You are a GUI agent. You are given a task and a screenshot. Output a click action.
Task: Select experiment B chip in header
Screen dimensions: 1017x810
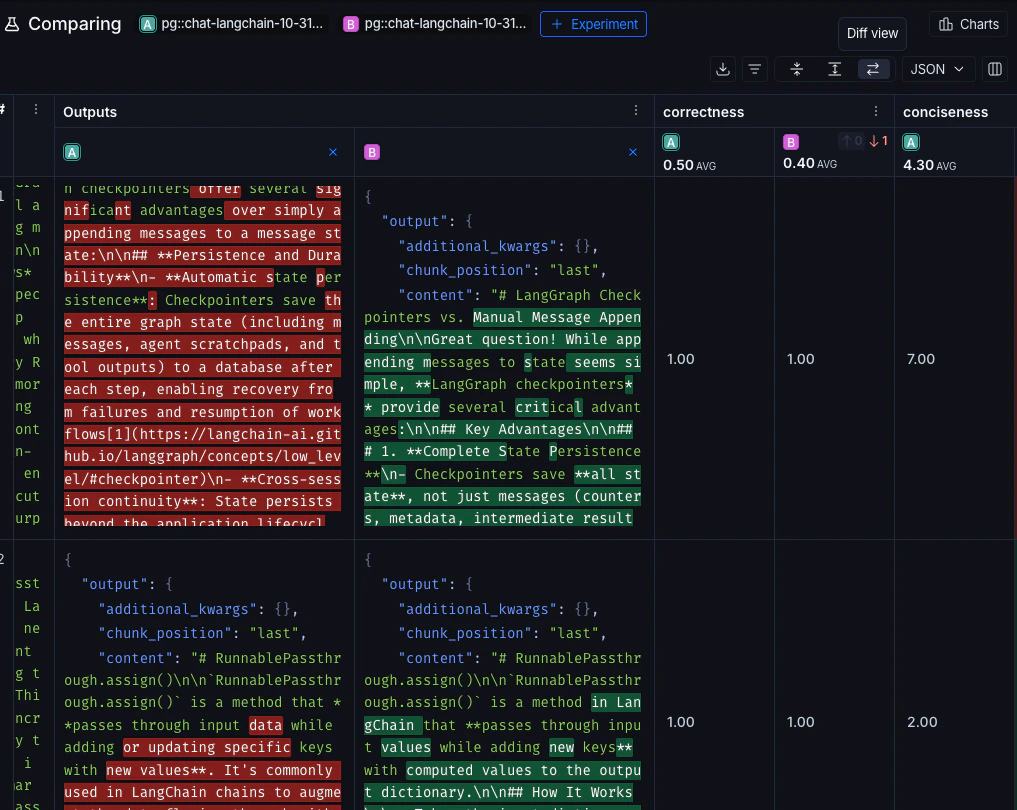[x=435, y=24]
